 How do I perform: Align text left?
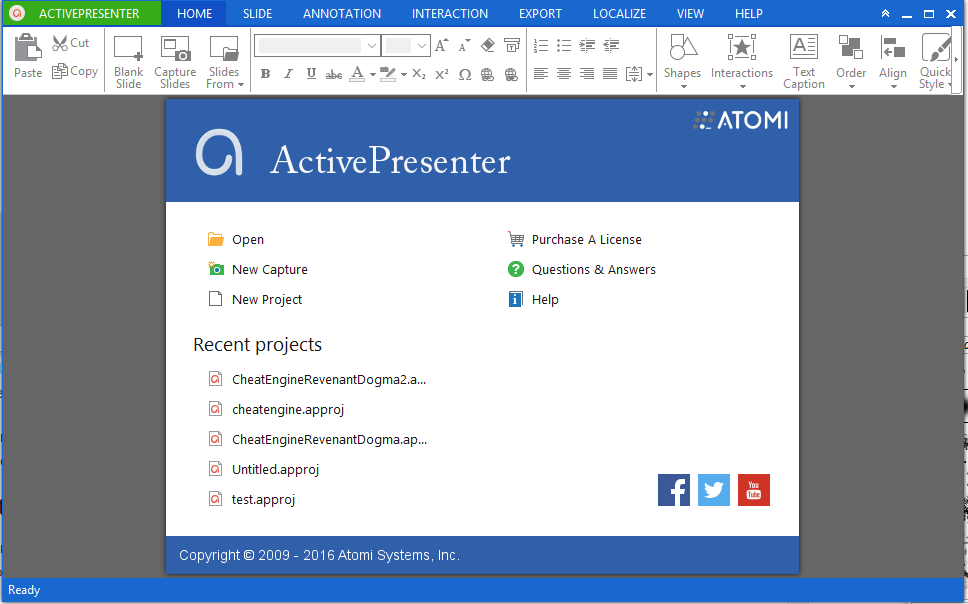pos(541,74)
